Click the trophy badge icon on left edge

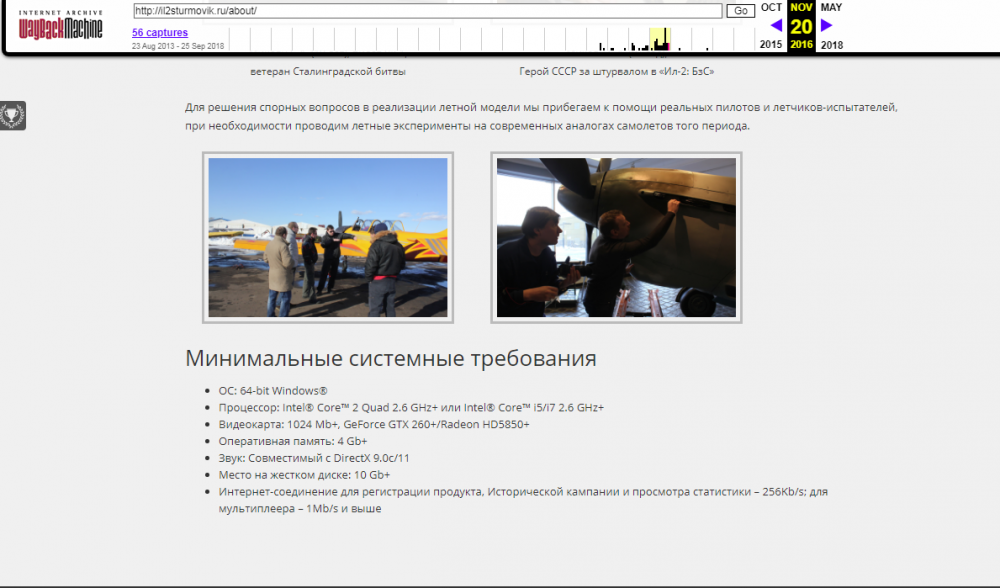(12, 115)
